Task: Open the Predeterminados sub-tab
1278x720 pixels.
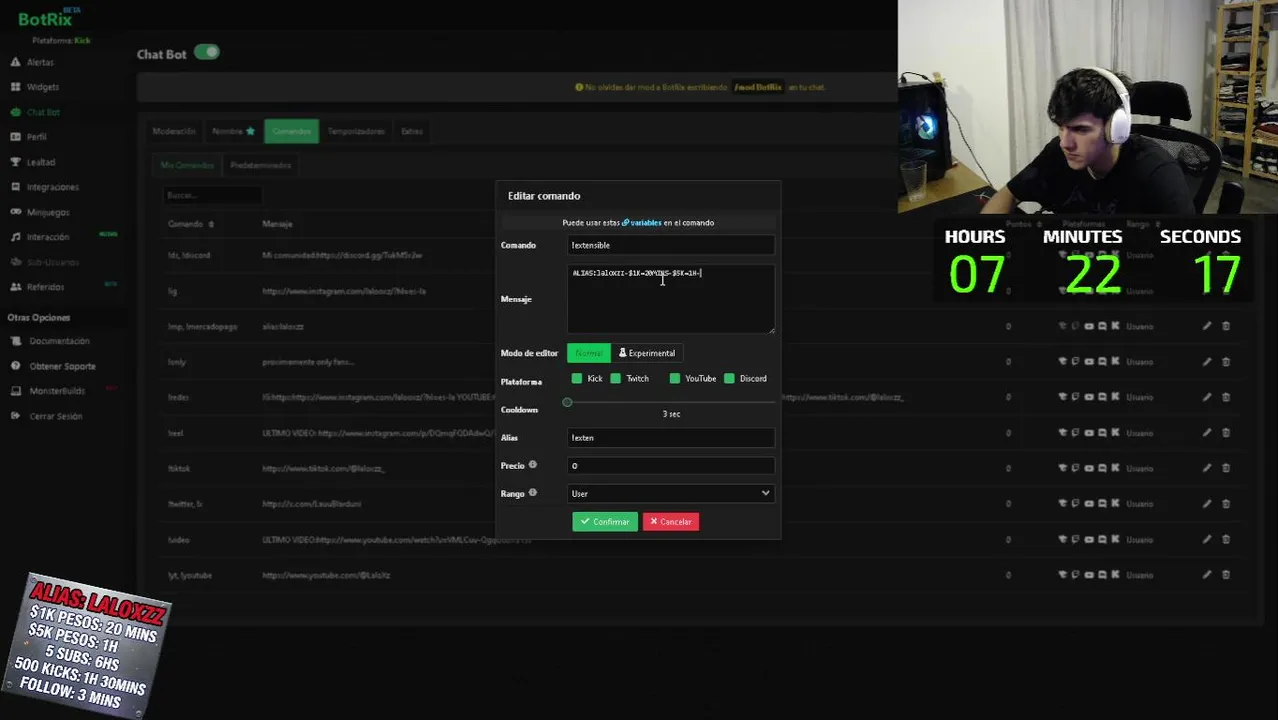Action: (x=260, y=165)
